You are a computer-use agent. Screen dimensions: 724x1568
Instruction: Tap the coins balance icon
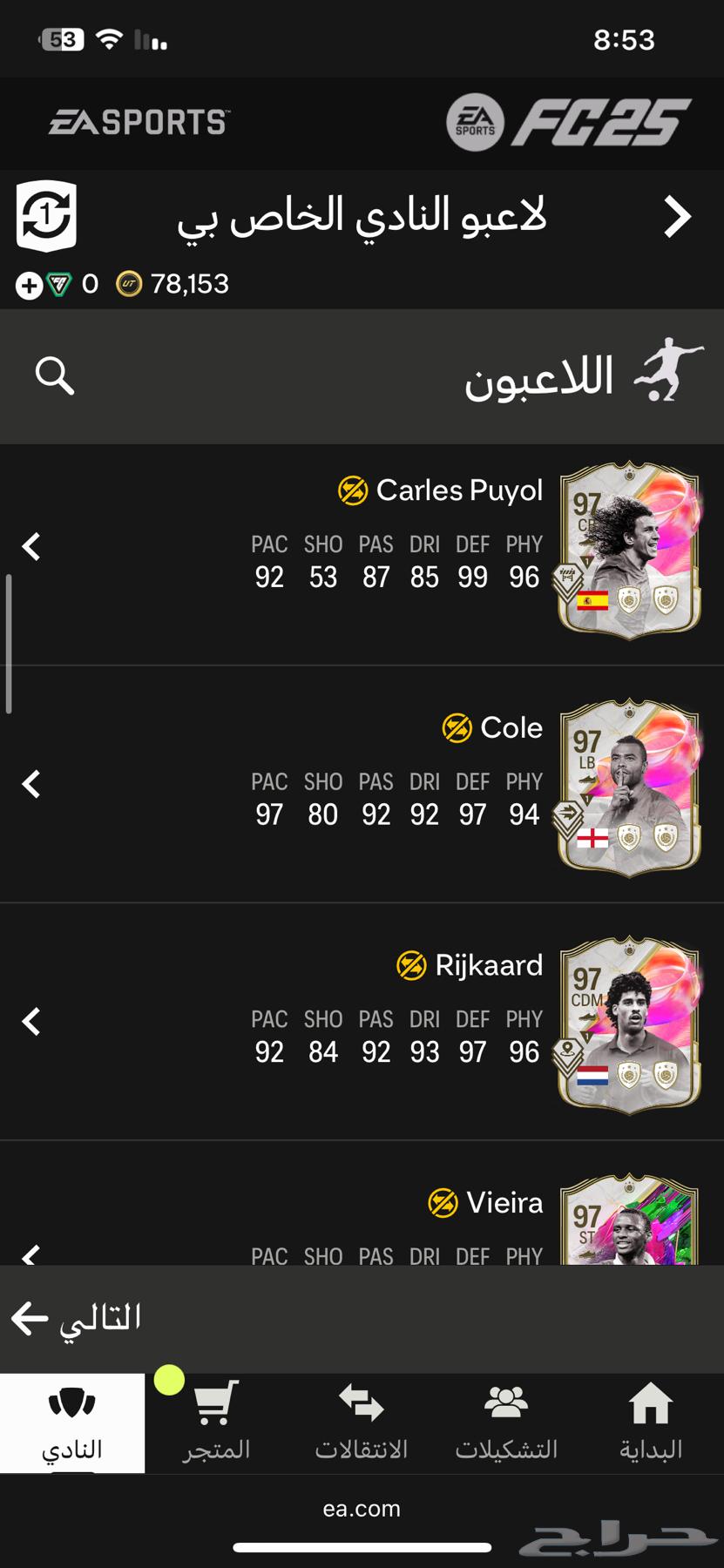129,284
